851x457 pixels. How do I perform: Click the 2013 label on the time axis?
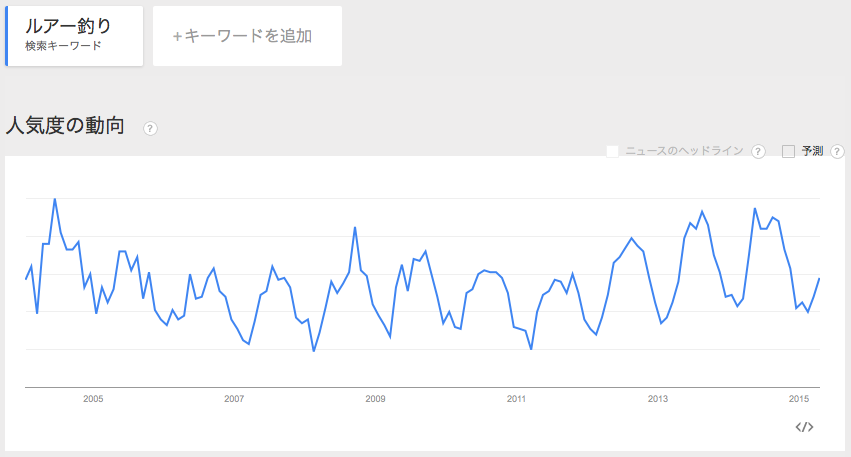(x=658, y=399)
